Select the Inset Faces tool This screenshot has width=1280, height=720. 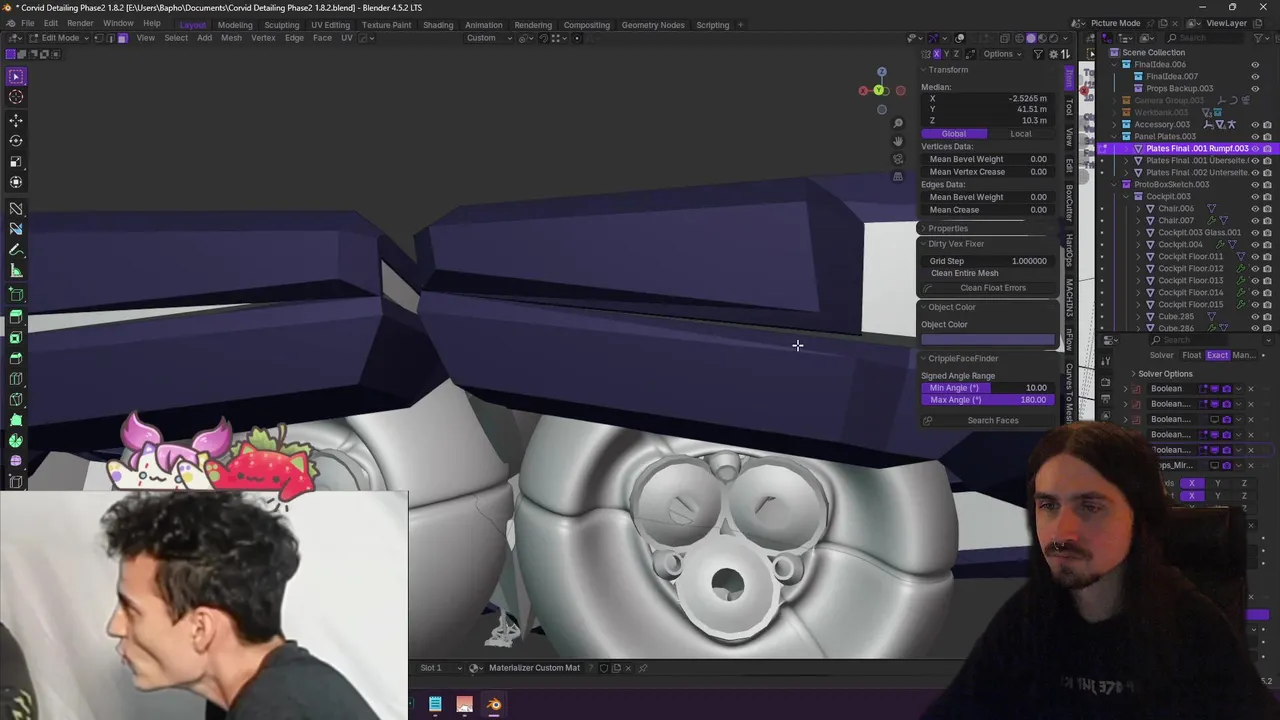[16, 338]
